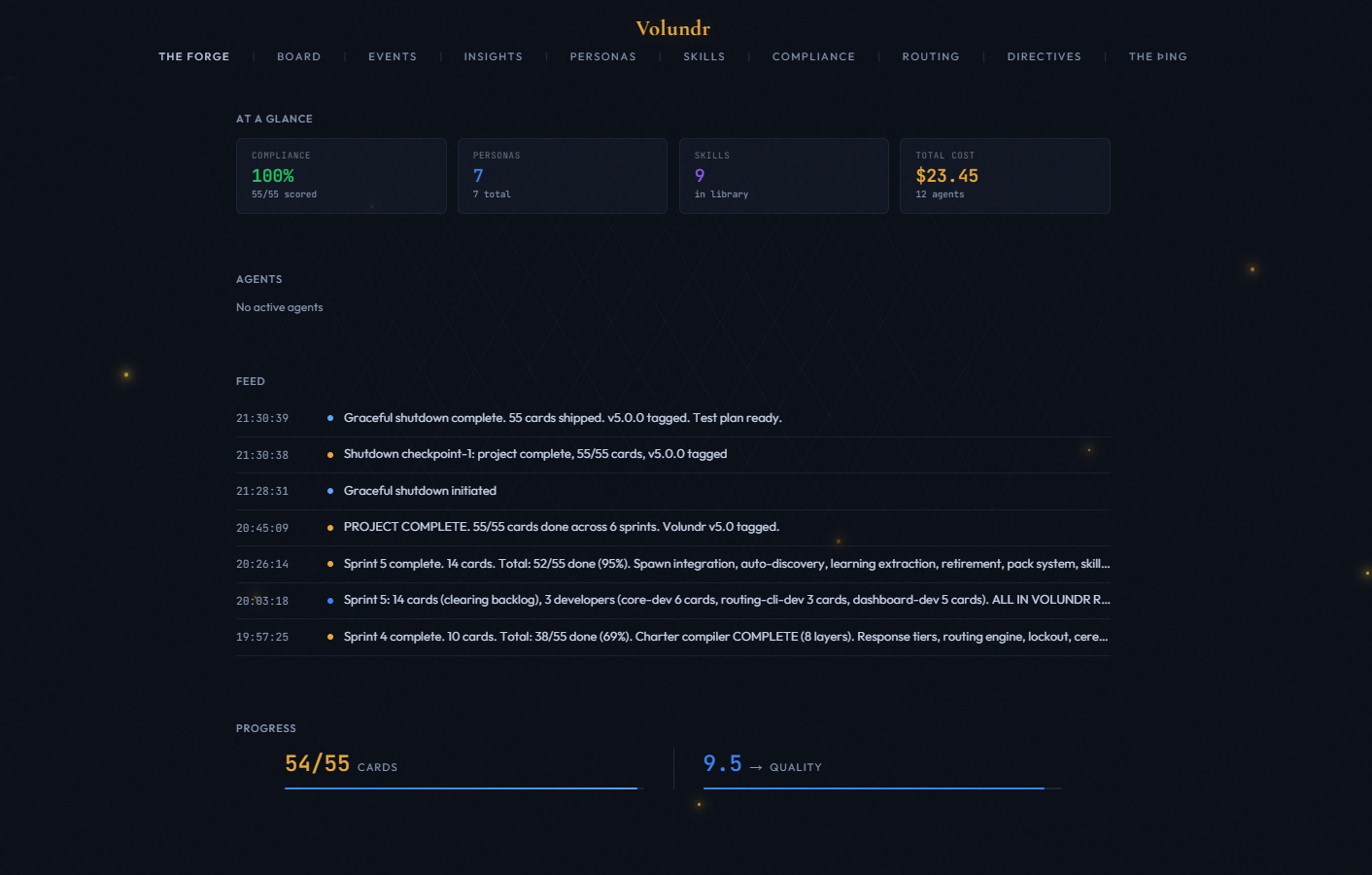
Task: Open the TOTAL COST $23.45 card
Action: point(1005,175)
